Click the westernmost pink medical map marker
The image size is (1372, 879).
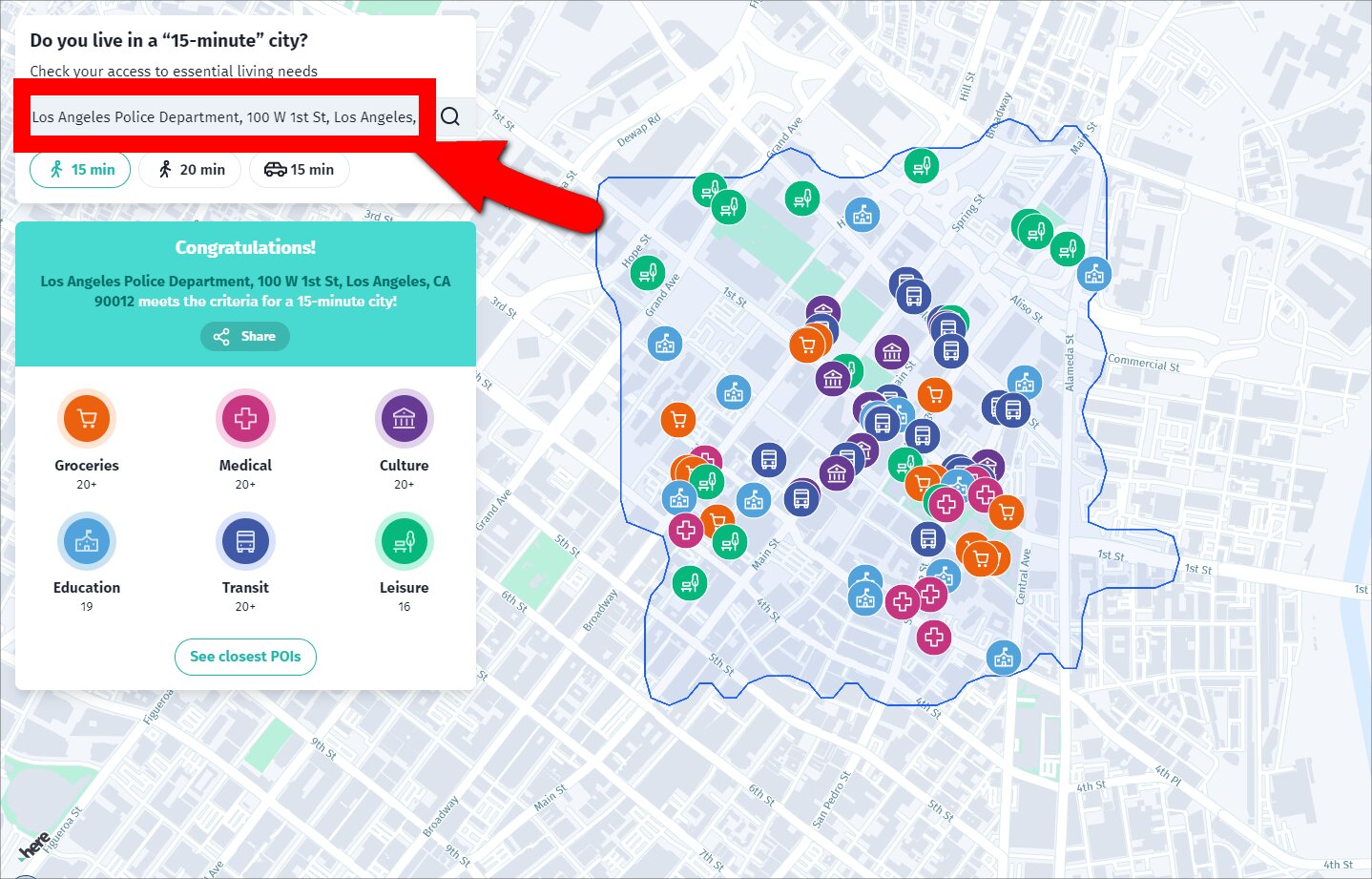(x=685, y=530)
